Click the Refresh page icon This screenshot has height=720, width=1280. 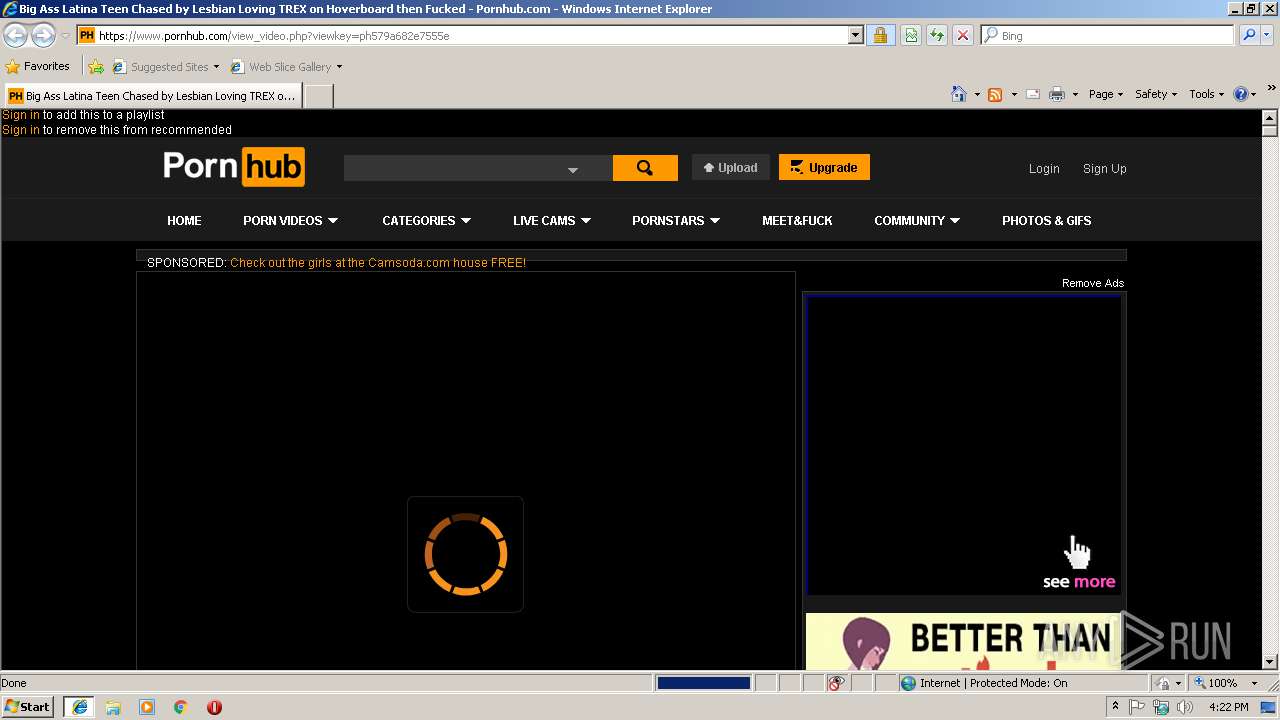click(x=937, y=35)
